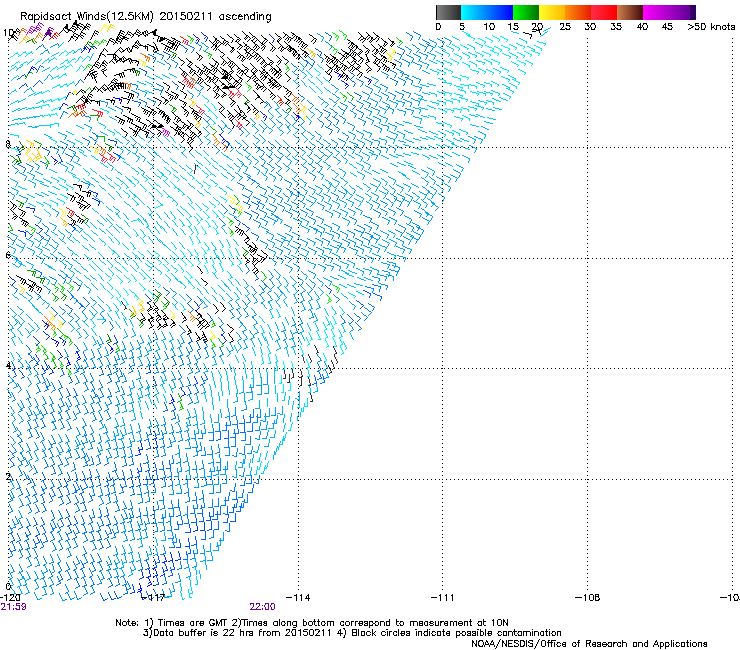The width and height of the screenshot is (740, 650).
Task: Click the '-117' longitude axis label
Action: (154, 598)
